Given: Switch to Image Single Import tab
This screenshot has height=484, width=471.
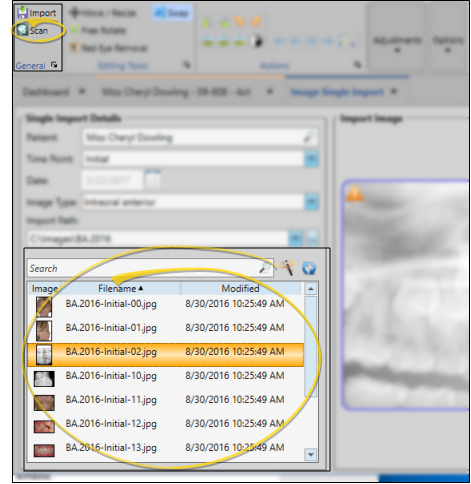Looking at the screenshot, I should click(x=337, y=92).
